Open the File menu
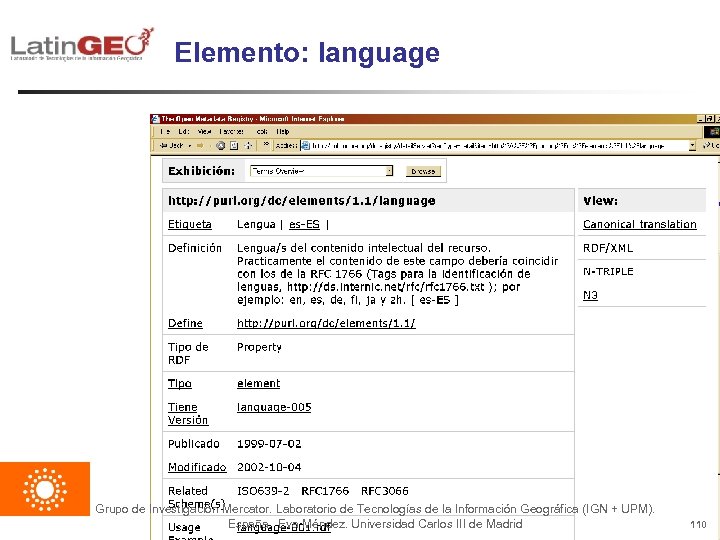This screenshot has height=540, width=720. 165,131
